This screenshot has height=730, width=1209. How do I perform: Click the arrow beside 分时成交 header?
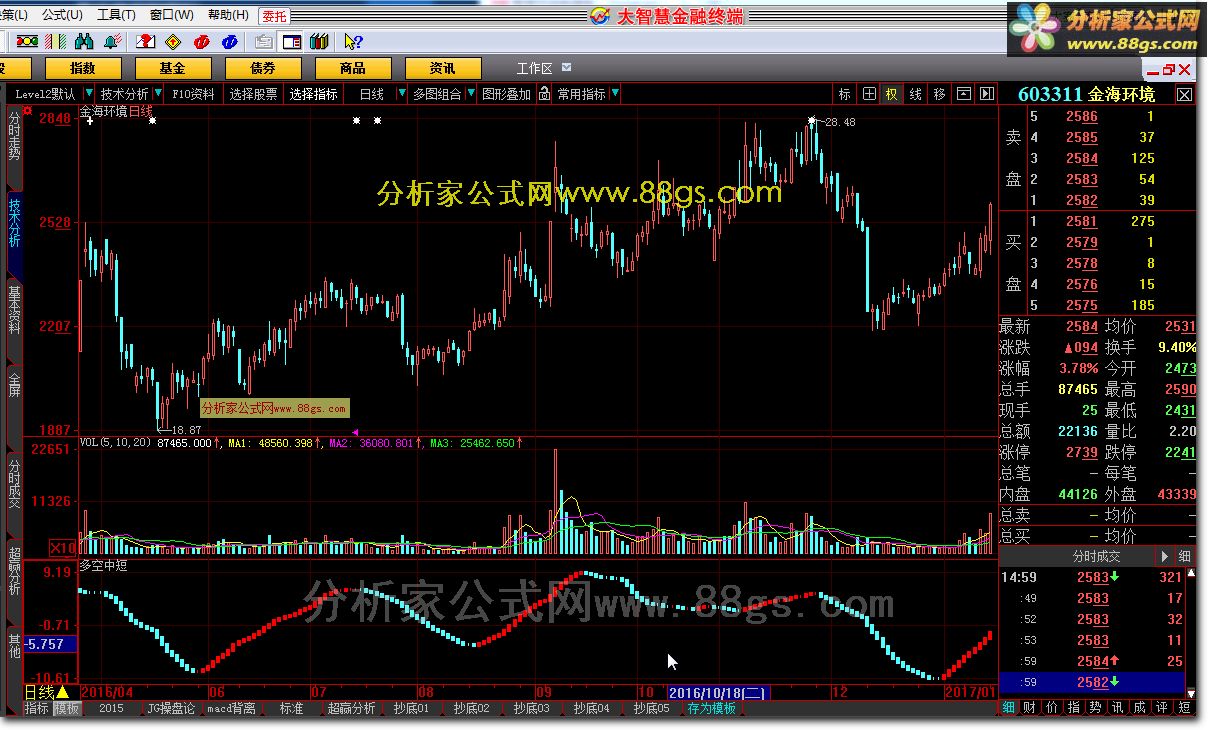(x=1164, y=556)
